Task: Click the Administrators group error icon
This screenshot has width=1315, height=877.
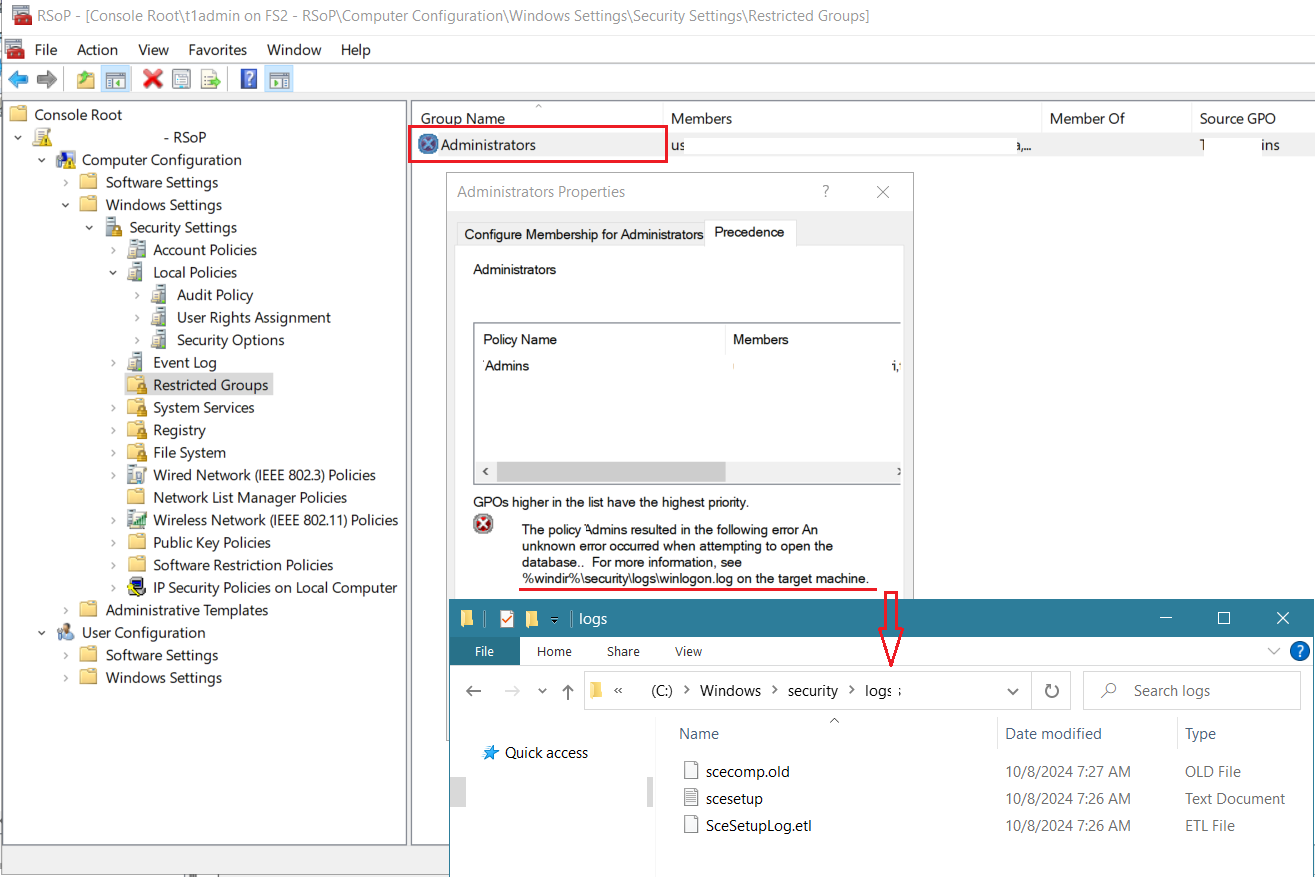Action: 428,145
